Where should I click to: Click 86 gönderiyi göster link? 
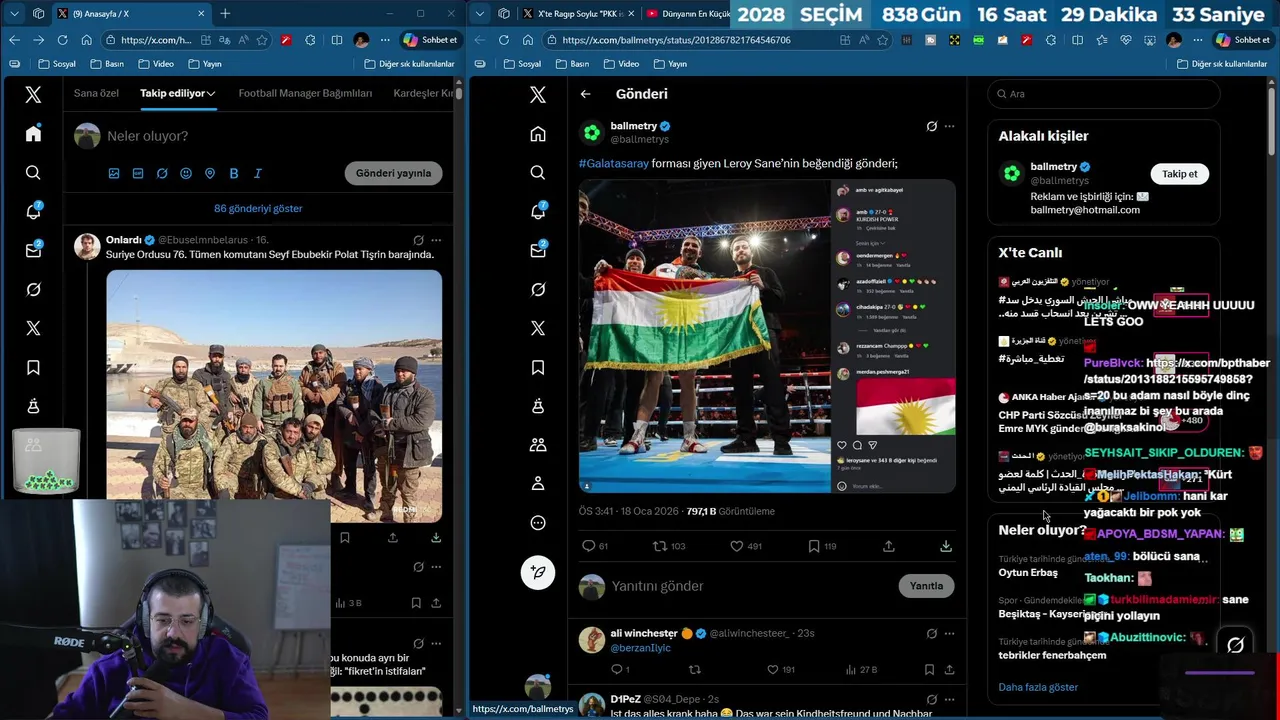coord(258,209)
